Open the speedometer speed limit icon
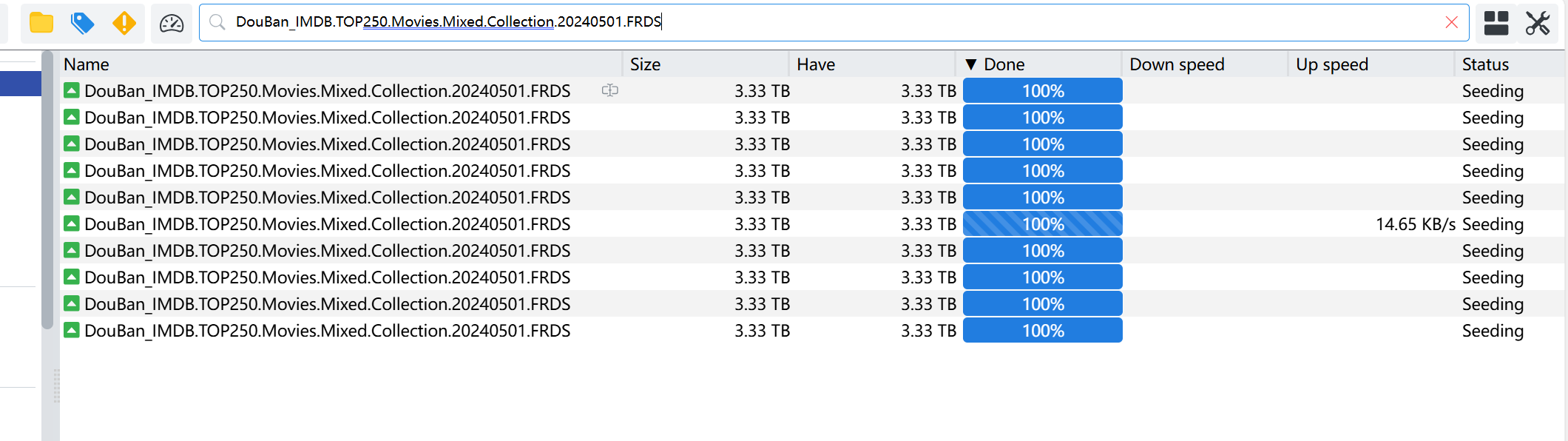This screenshot has width=1568, height=441. pyautogui.click(x=172, y=23)
